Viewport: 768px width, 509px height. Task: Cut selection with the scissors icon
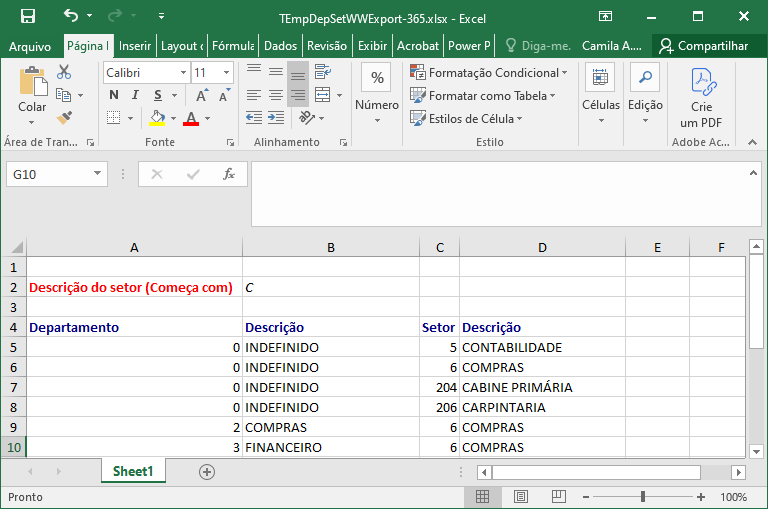coord(64,72)
